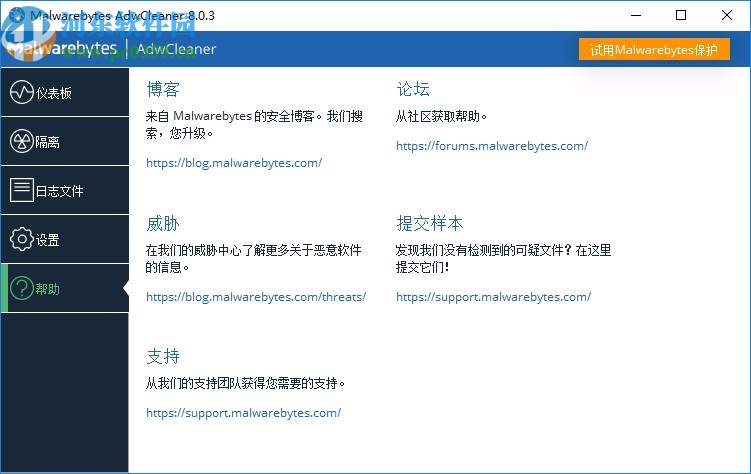
Task: Click the 威胁 heading
Action: click(163, 223)
